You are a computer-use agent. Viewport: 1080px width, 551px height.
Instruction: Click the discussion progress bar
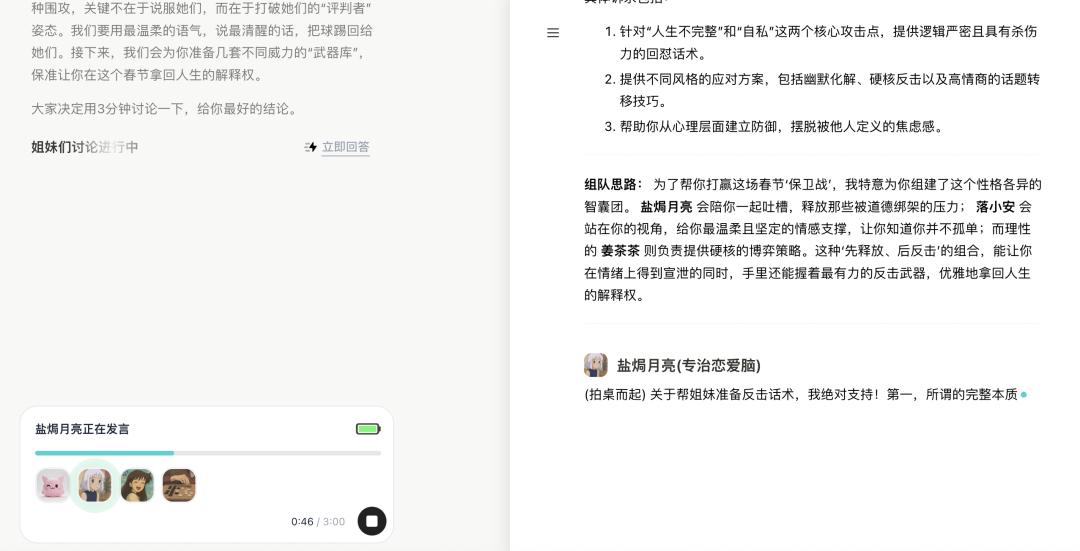click(x=208, y=453)
